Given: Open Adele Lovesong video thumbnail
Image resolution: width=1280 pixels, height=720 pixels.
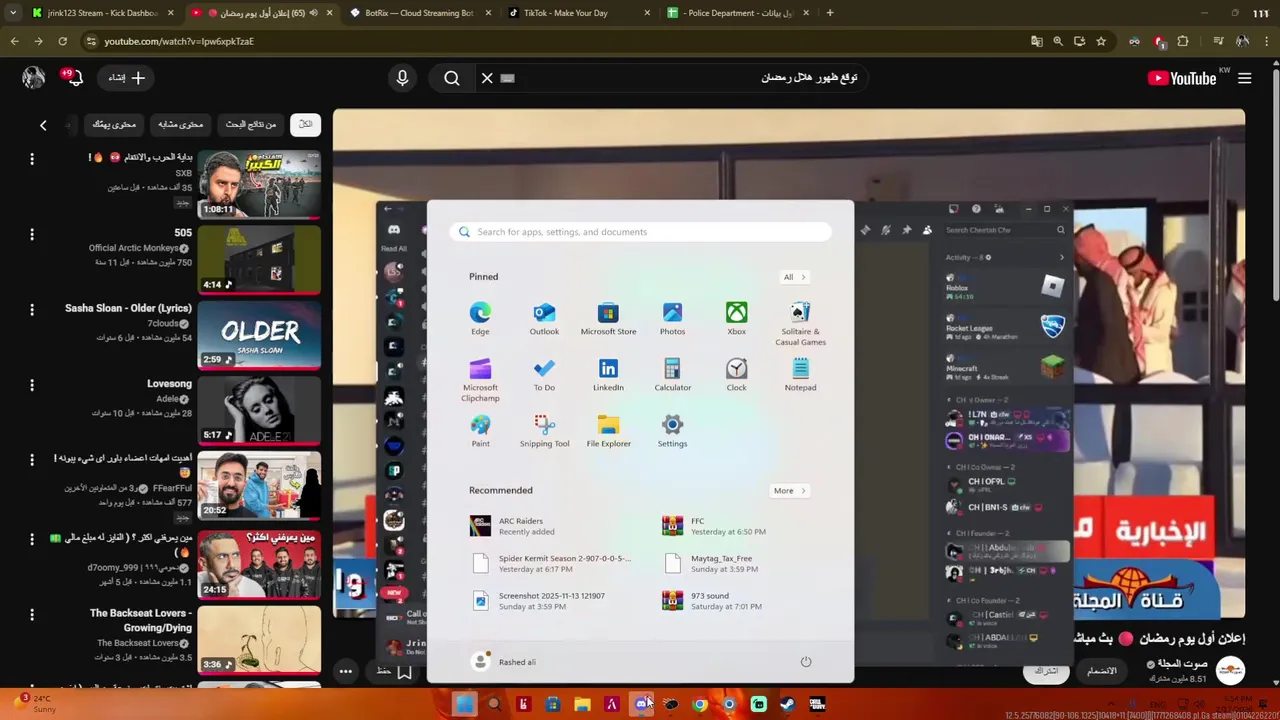Looking at the screenshot, I should 259,410.
